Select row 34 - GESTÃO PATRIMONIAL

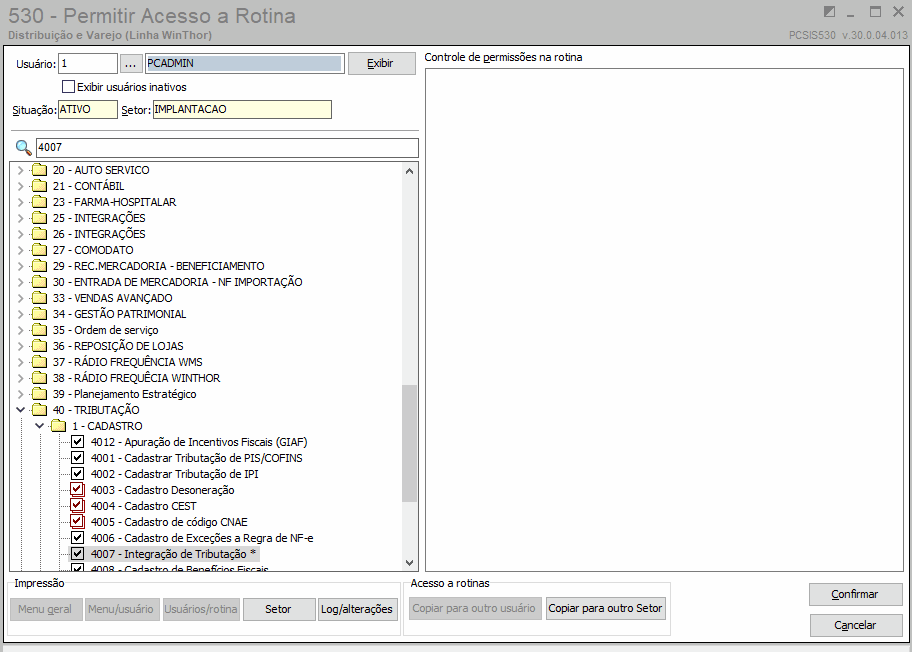(119, 314)
